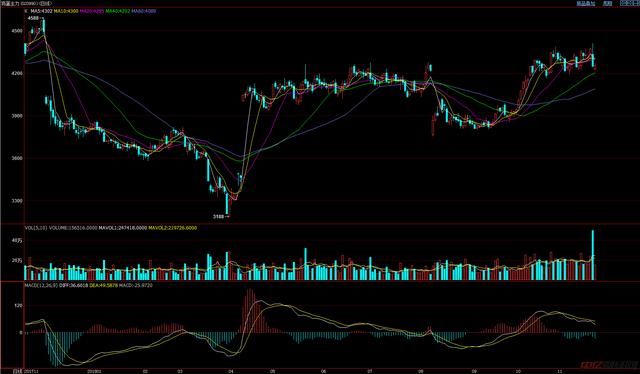Click the 4500 price axis label

[18, 31]
